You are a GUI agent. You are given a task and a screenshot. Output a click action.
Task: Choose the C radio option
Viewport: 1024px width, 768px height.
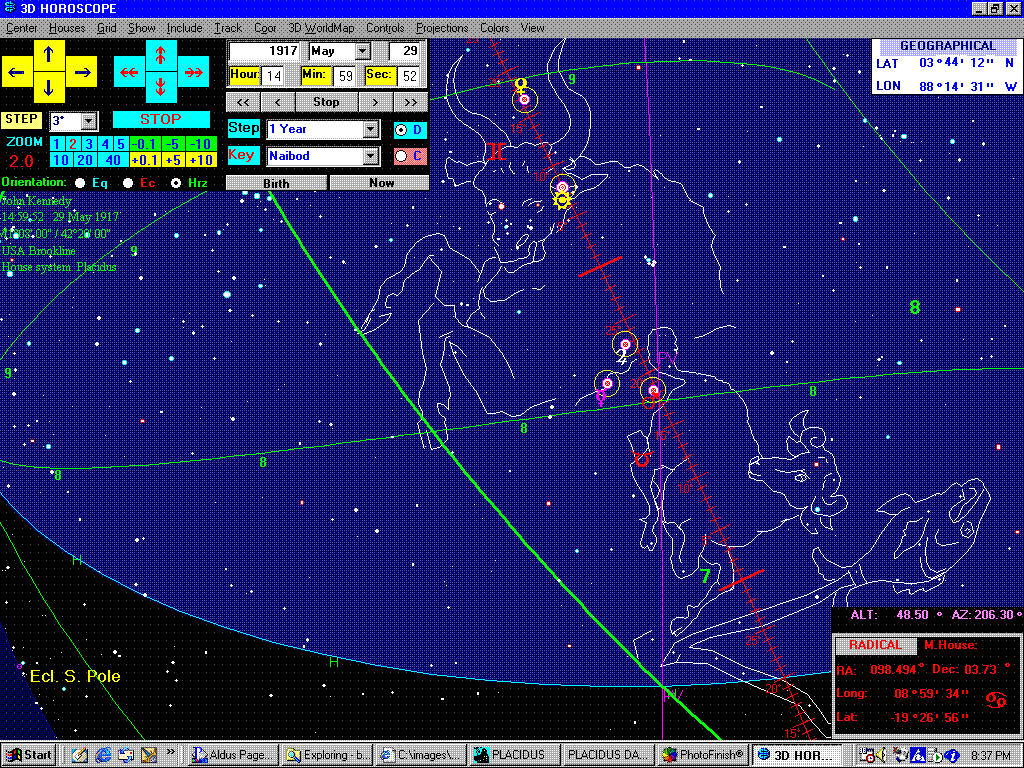(x=401, y=156)
